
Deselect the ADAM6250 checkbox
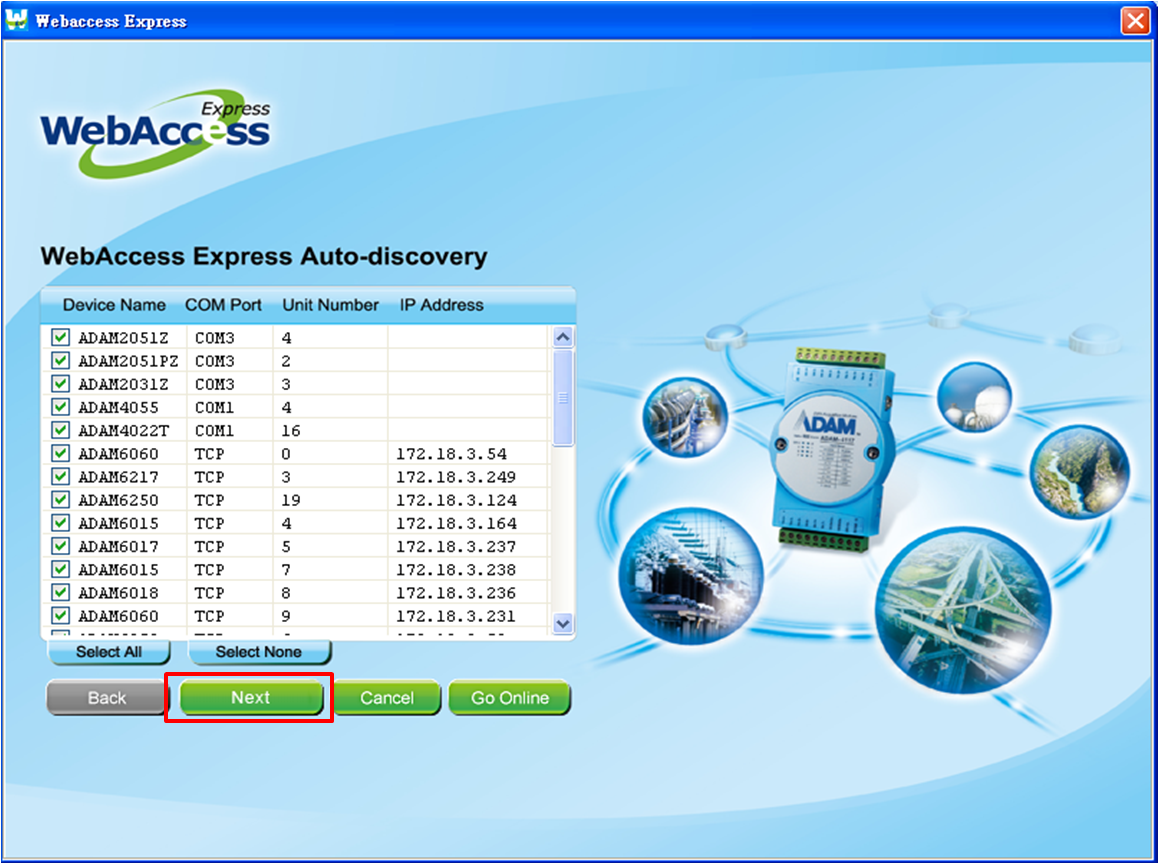click(x=60, y=500)
